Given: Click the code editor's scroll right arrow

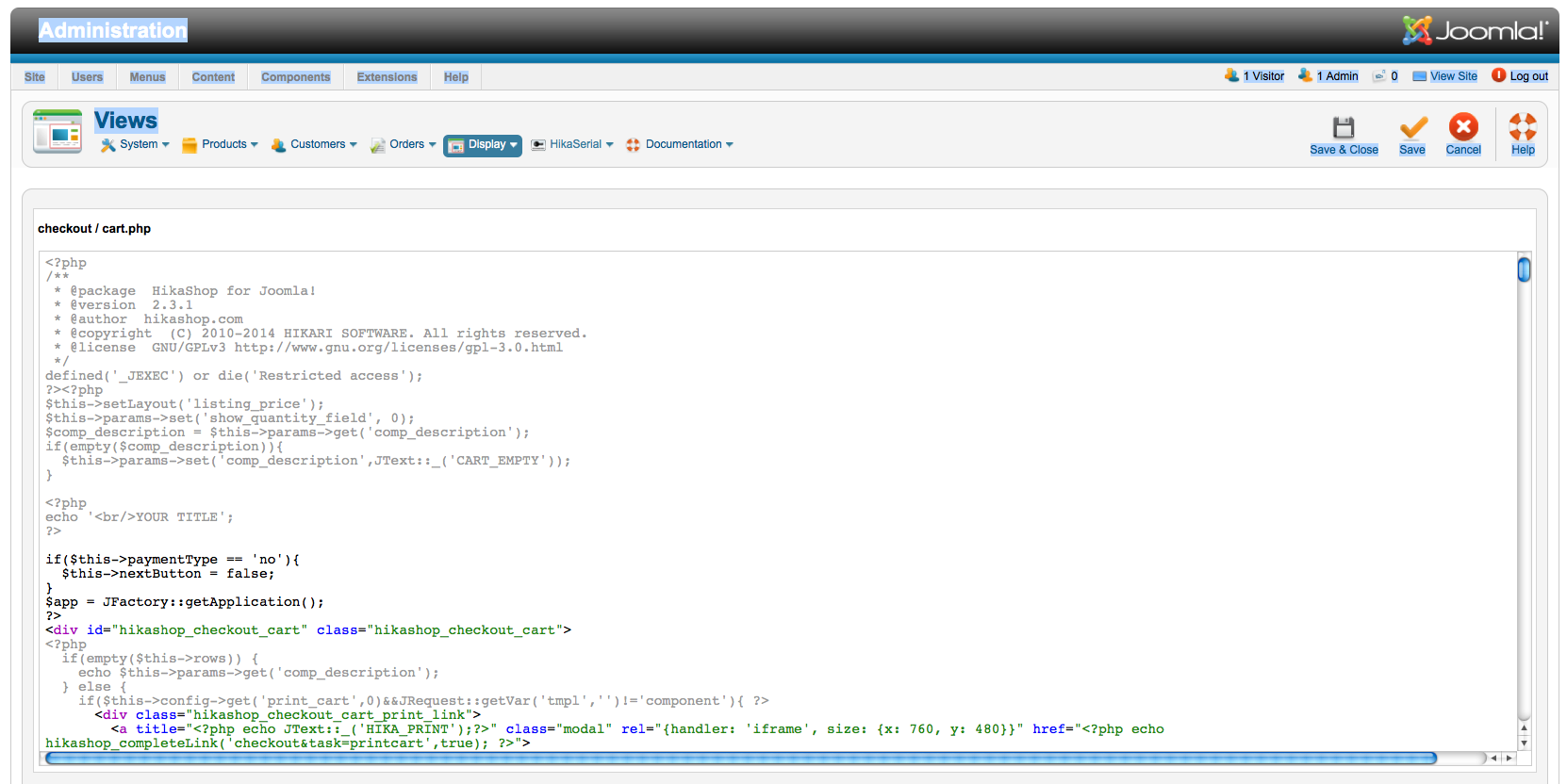Looking at the screenshot, I should 1509,758.
